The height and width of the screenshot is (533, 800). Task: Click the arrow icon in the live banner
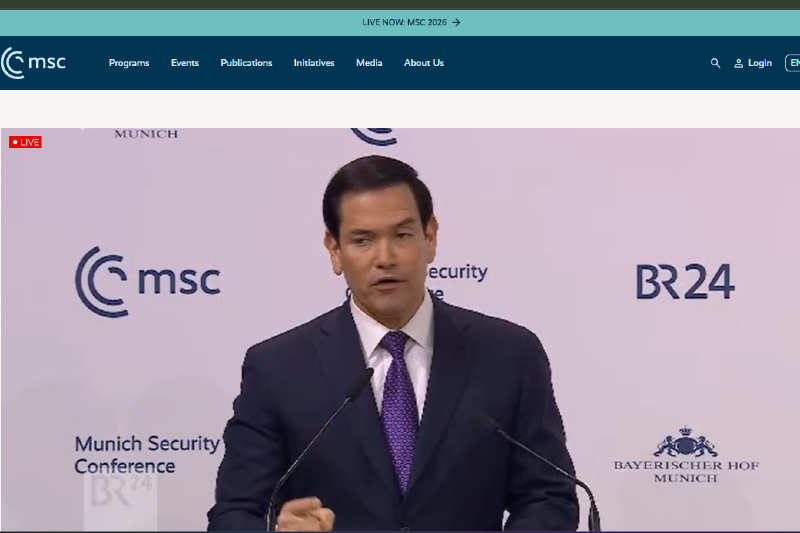(456, 22)
